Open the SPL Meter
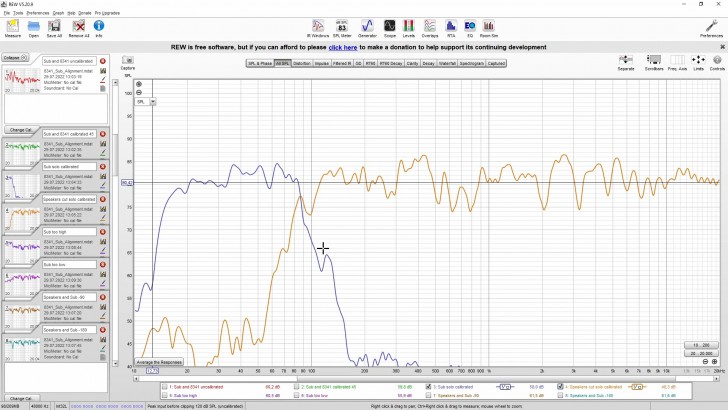The width and height of the screenshot is (728, 410). (342, 29)
